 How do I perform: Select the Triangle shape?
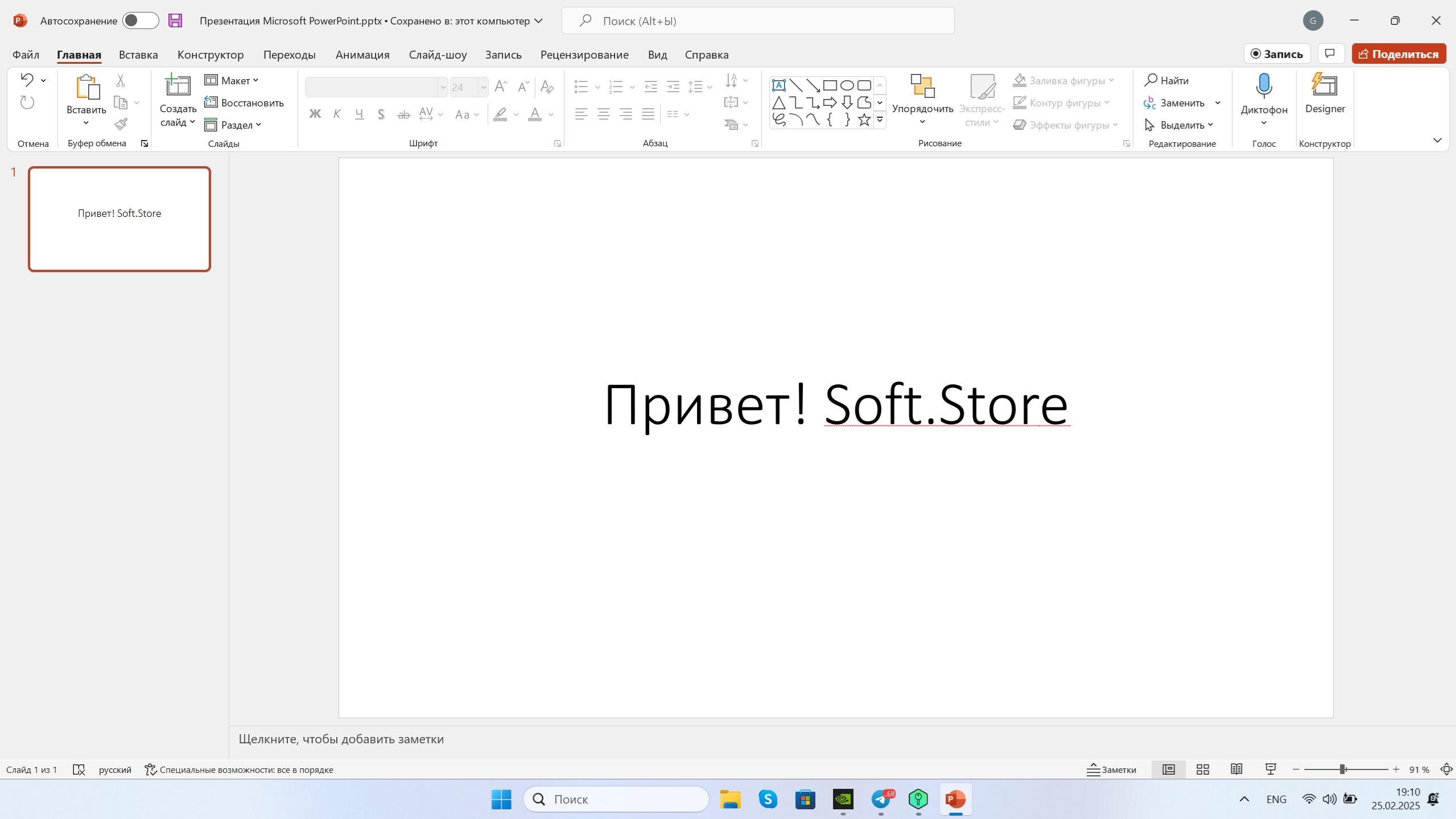click(x=779, y=102)
